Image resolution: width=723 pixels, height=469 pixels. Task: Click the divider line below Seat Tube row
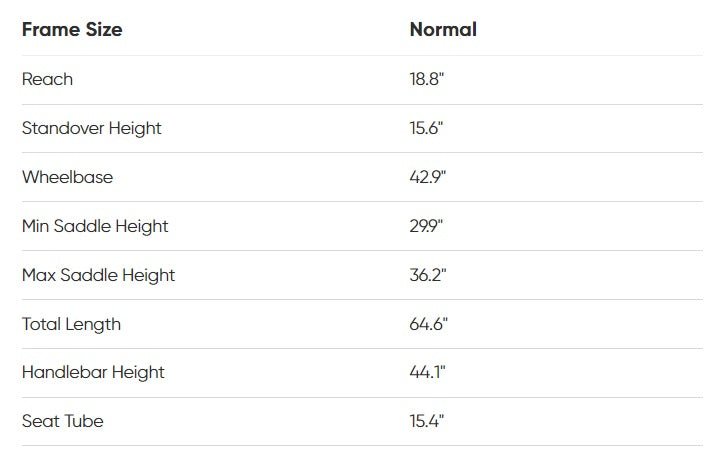pos(361,446)
